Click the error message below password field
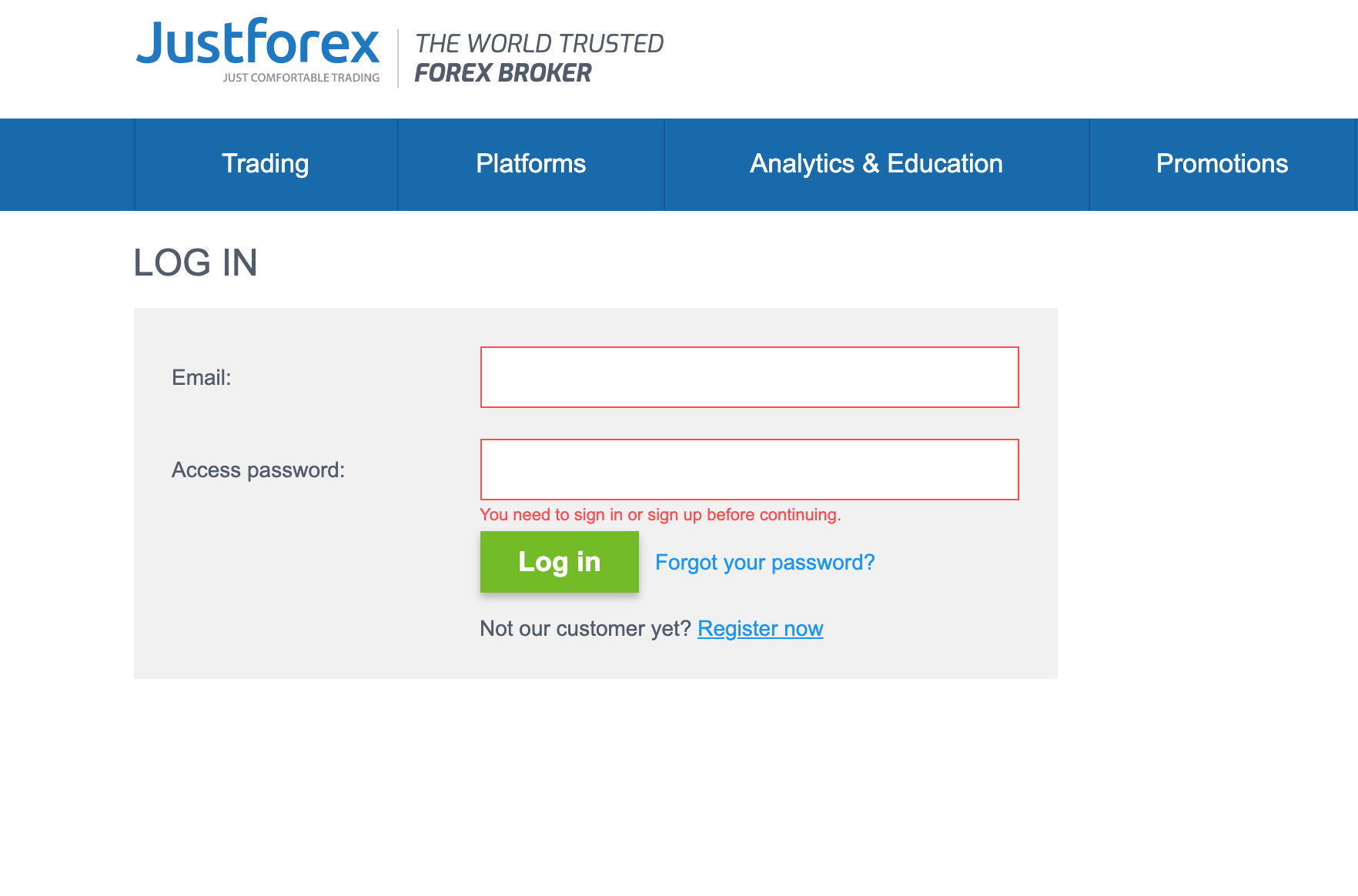Screen dimensions: 1358x896 point(660,514)
